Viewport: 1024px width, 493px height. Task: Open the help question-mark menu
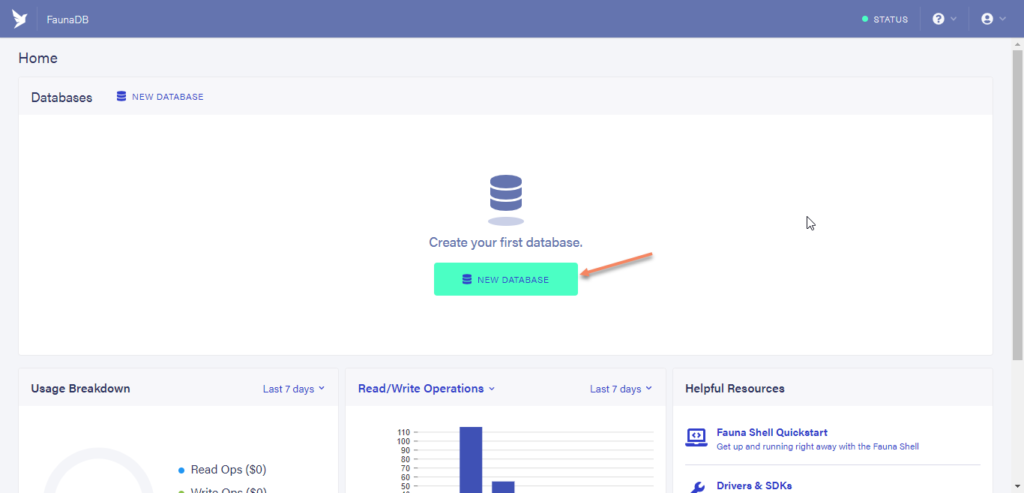click(944, 19)
